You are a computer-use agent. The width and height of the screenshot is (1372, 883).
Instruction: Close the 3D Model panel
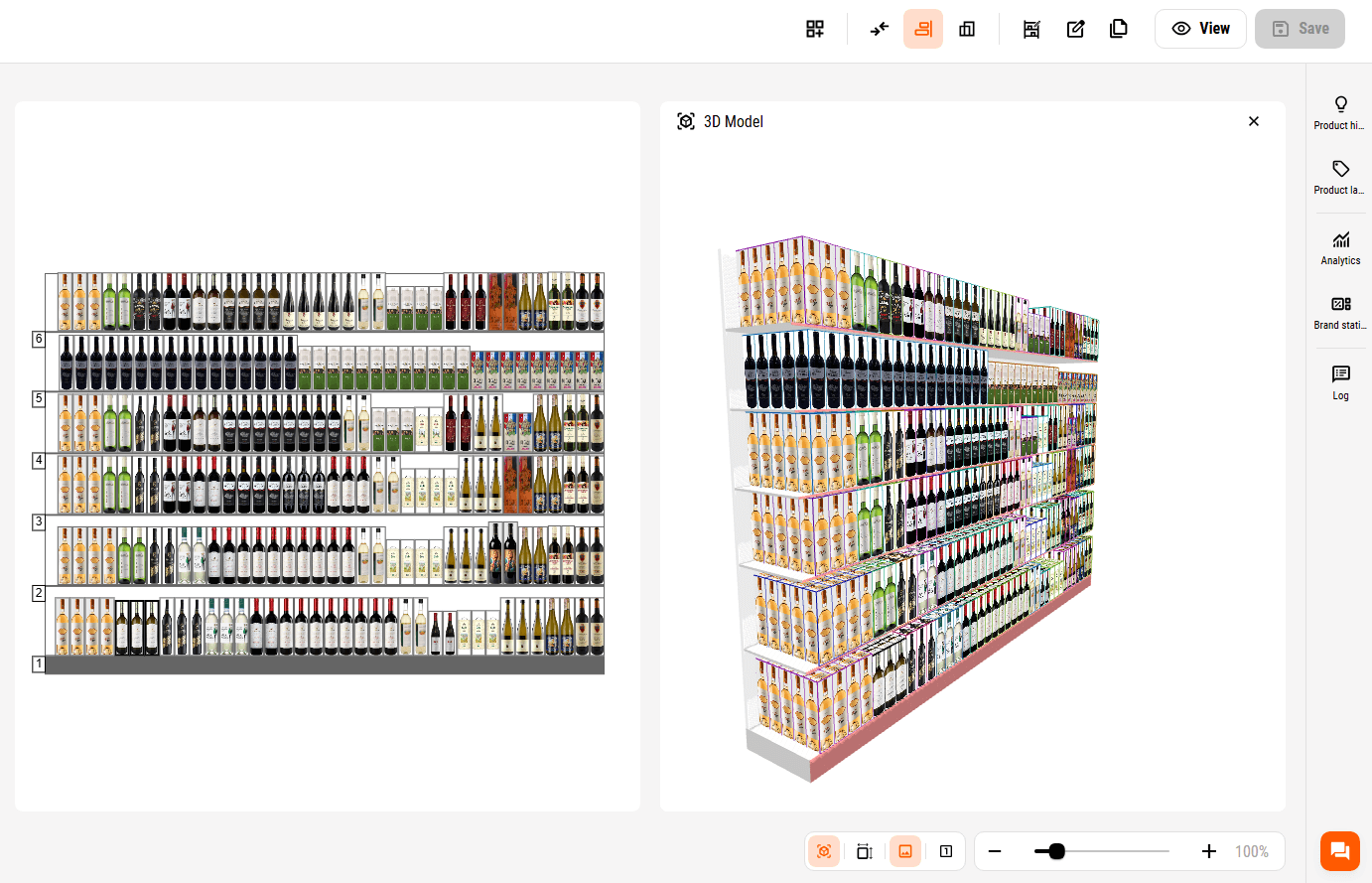(x=1254, y=121)
